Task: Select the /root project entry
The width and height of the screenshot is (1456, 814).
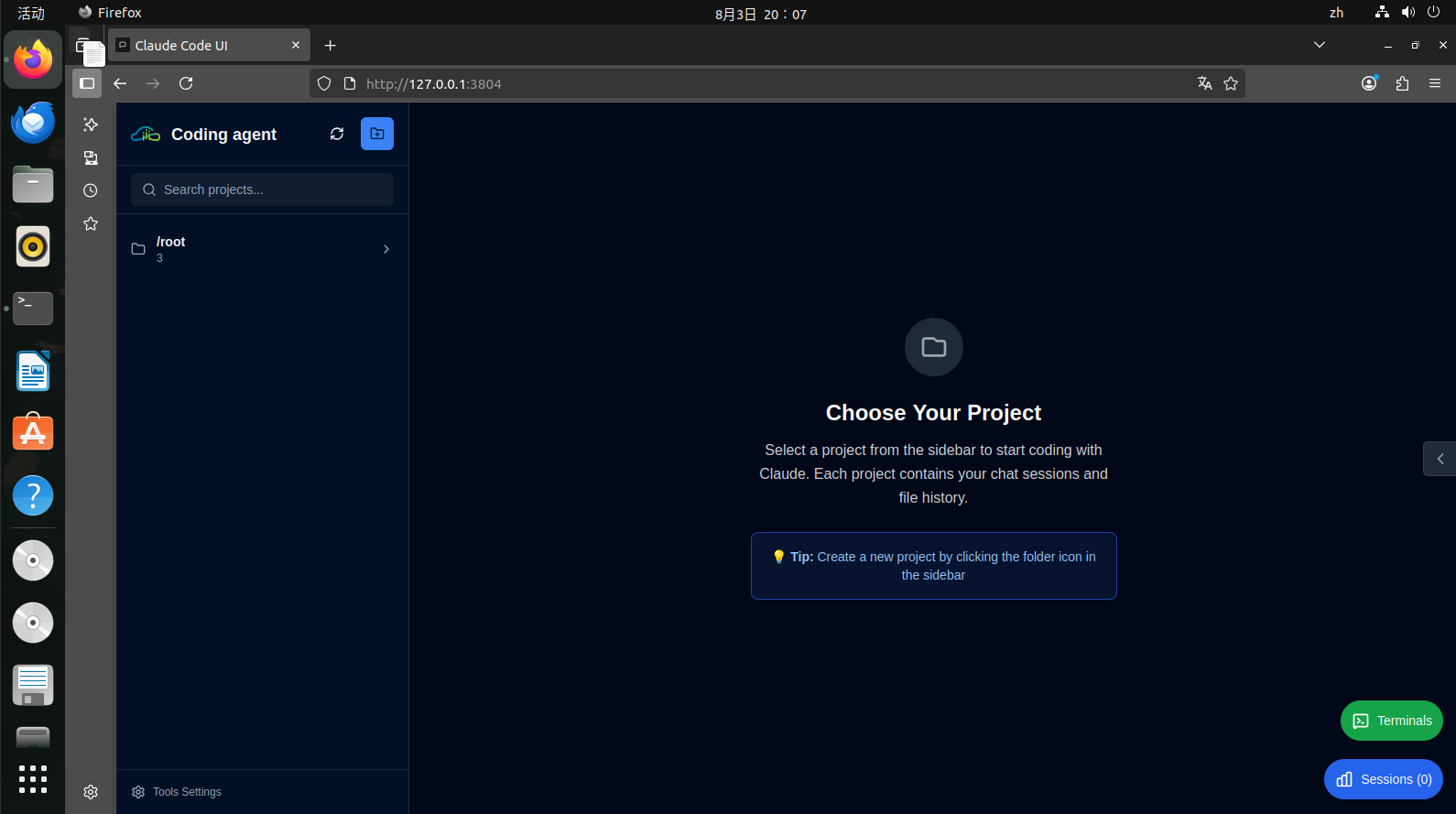Action: (x=262, y=249)
